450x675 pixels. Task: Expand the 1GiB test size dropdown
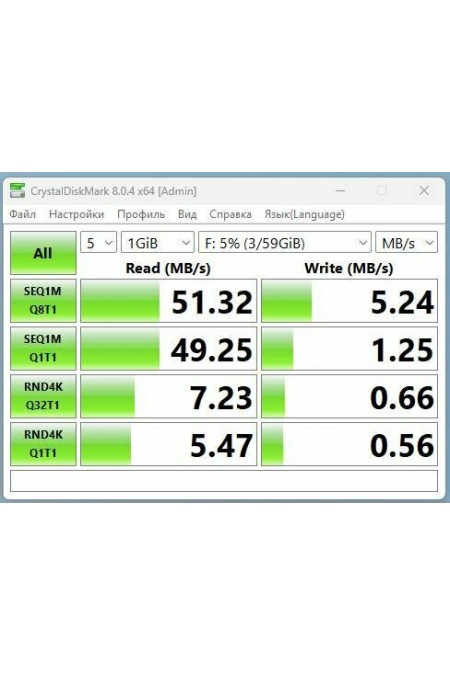click(157, 243)
